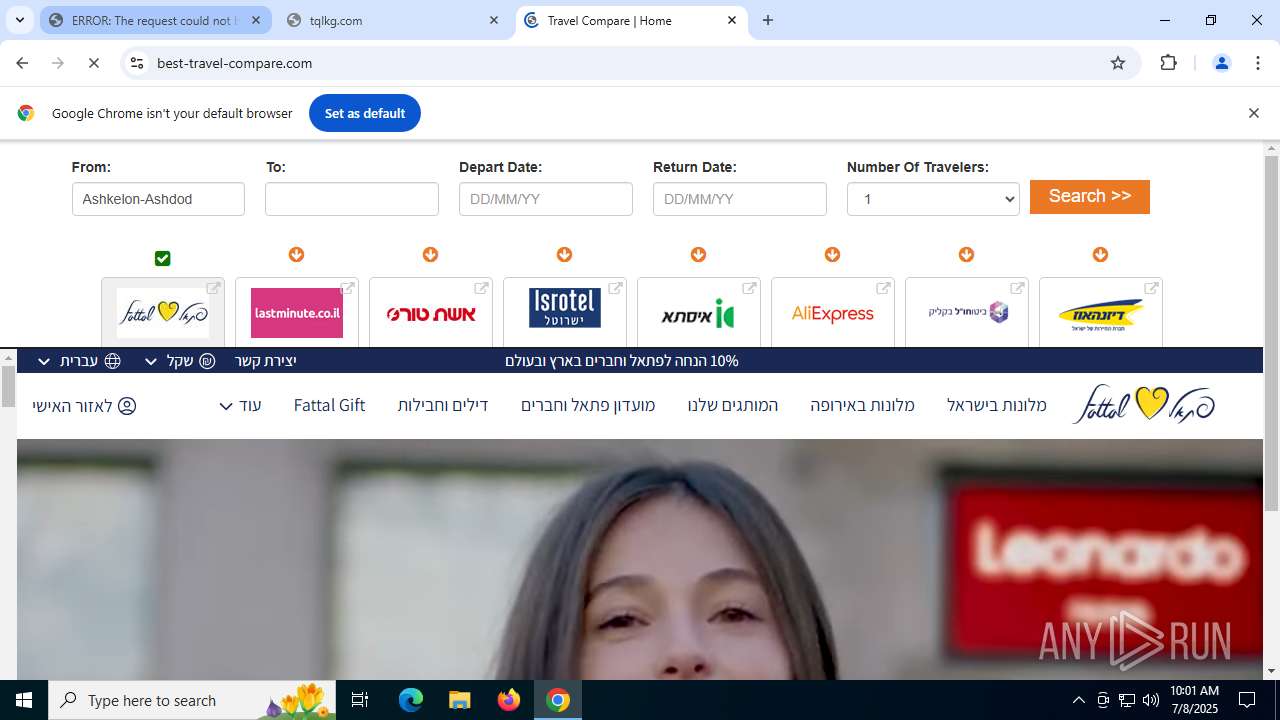Open the Extensions puzzle icon
The width and height of the screenshot is (1280, 720).
(1168, 63)
